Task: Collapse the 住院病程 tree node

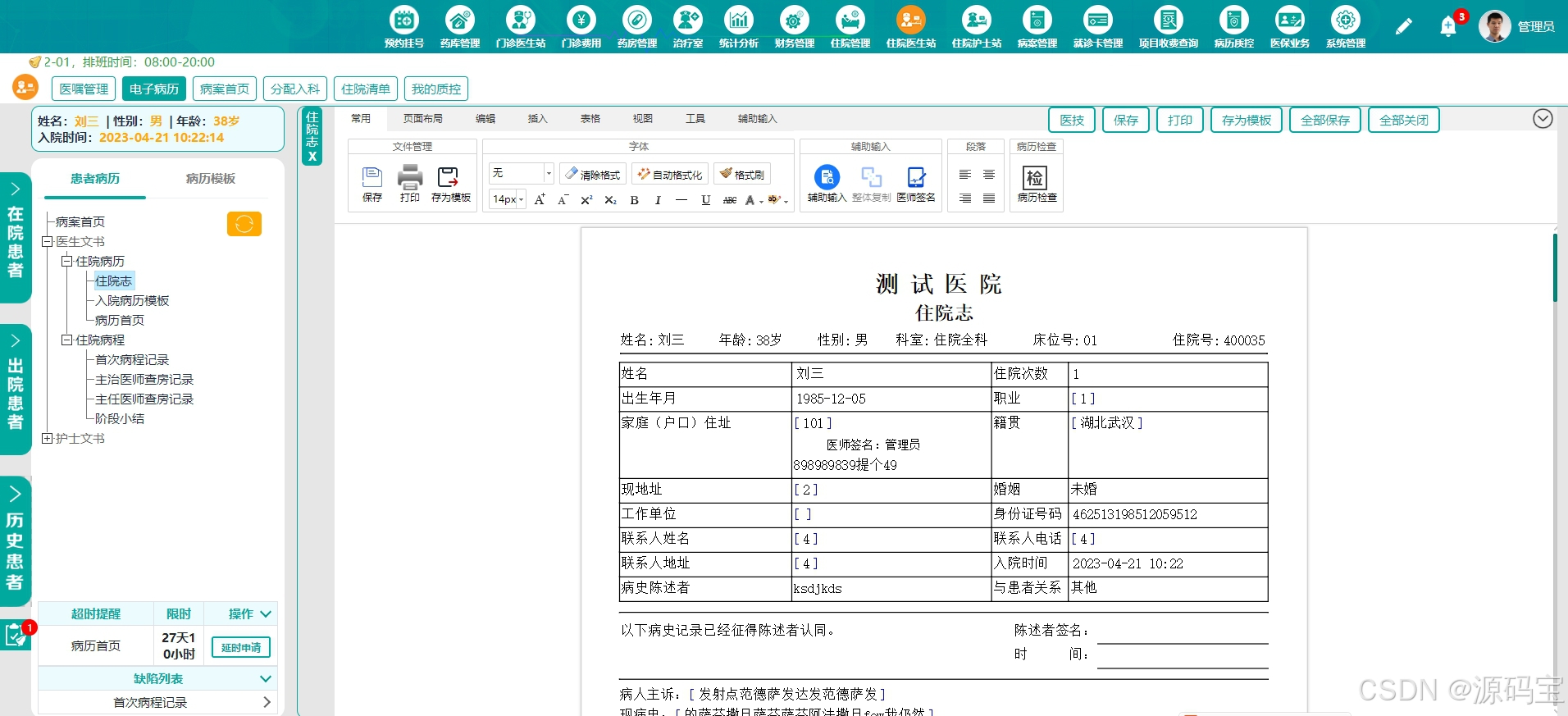Action: pos(67,340)
